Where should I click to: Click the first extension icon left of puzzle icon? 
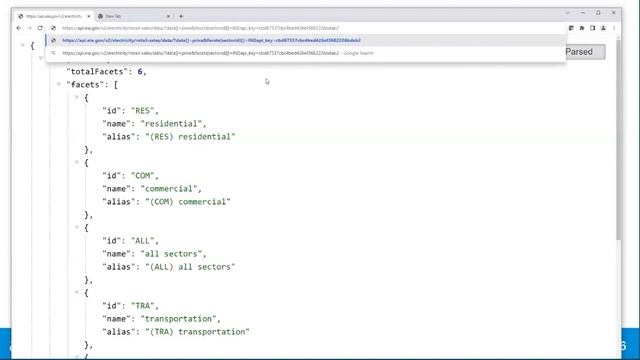[571, 28]
